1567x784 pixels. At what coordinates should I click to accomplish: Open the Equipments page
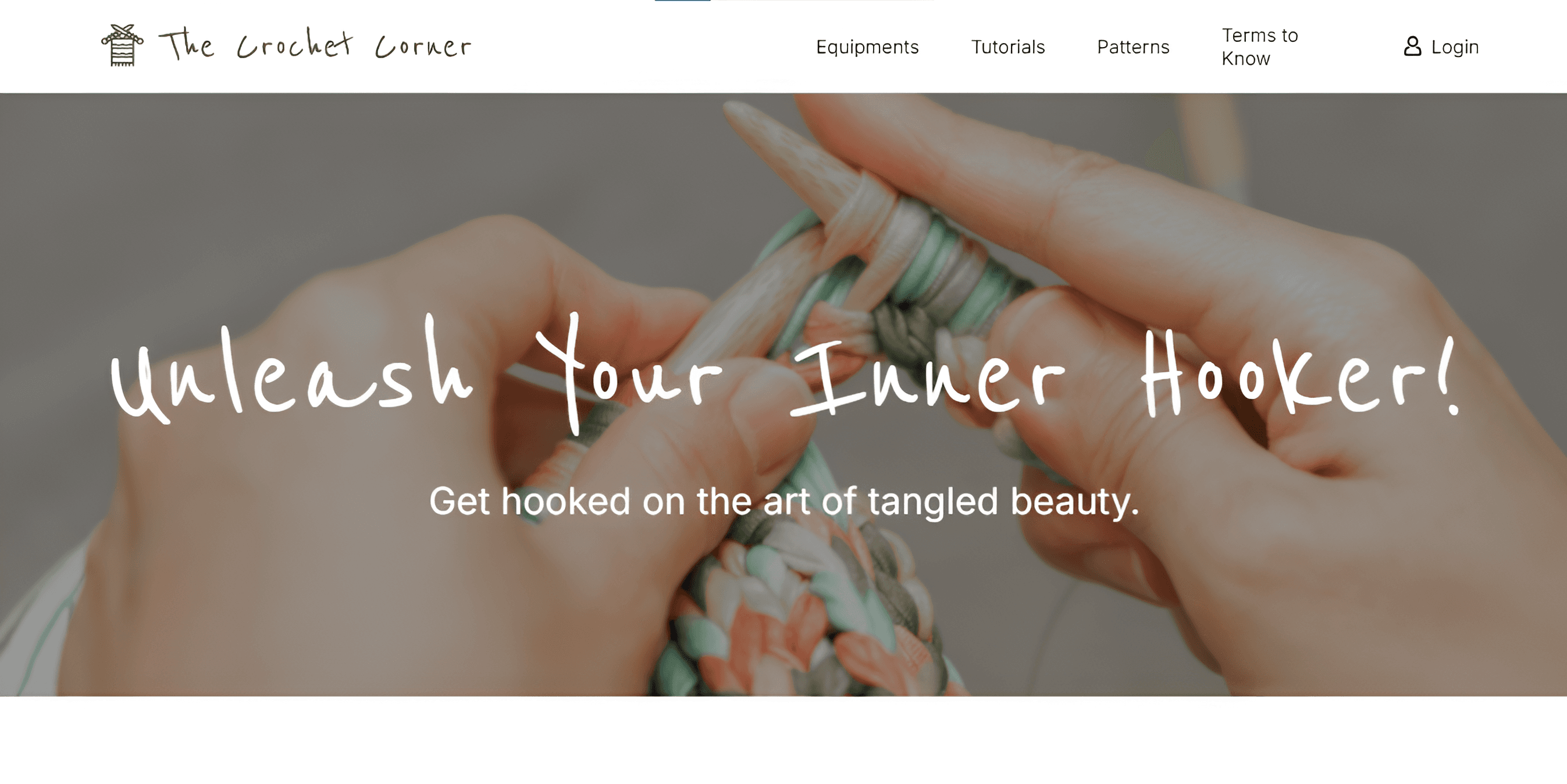coord(867,47)
